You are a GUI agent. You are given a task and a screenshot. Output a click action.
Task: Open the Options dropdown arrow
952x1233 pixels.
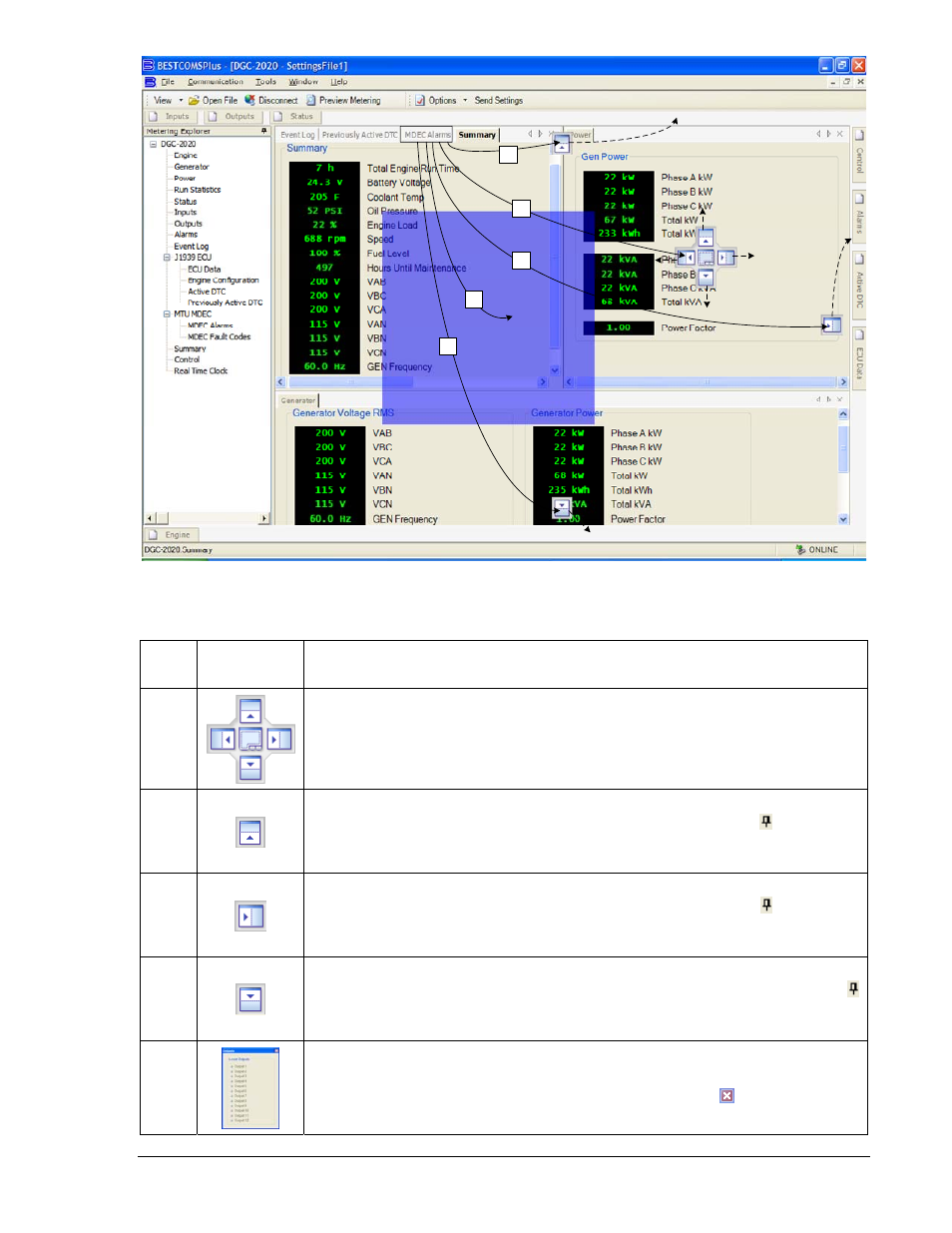pos(465,100)
